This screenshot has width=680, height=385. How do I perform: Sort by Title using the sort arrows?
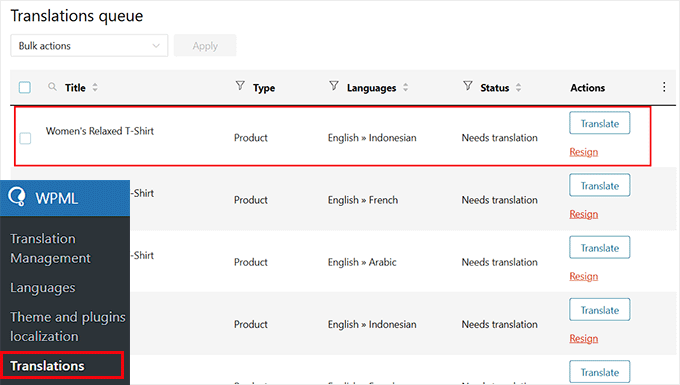95,87
